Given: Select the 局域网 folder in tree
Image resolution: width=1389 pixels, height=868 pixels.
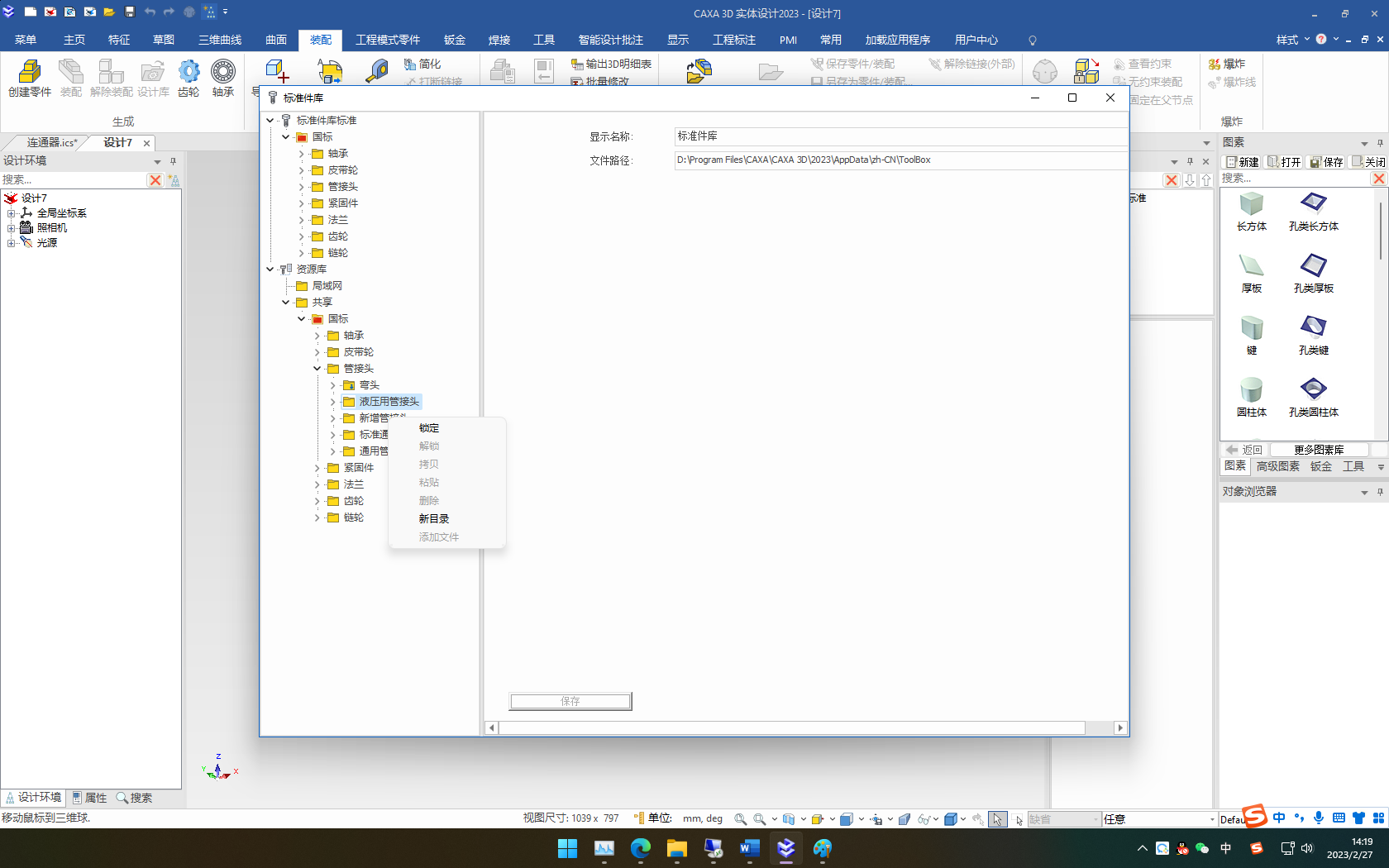Looking at the screenshot, I should [327, 286].
